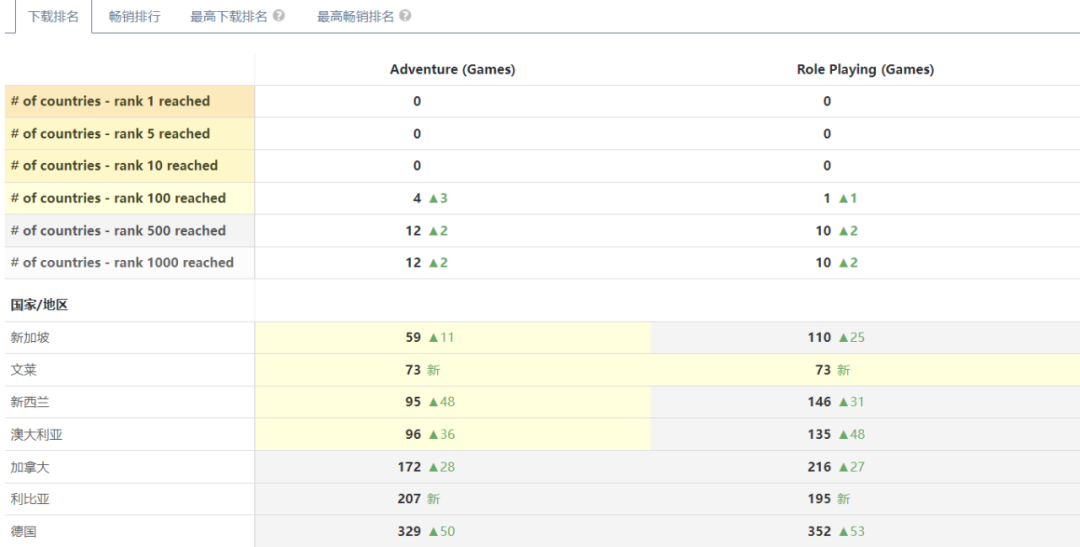Image resolution: width=1080 pixels, height=547 pixels.
Task: Click the 国家/地区 section header
Action: click(39, 305)
